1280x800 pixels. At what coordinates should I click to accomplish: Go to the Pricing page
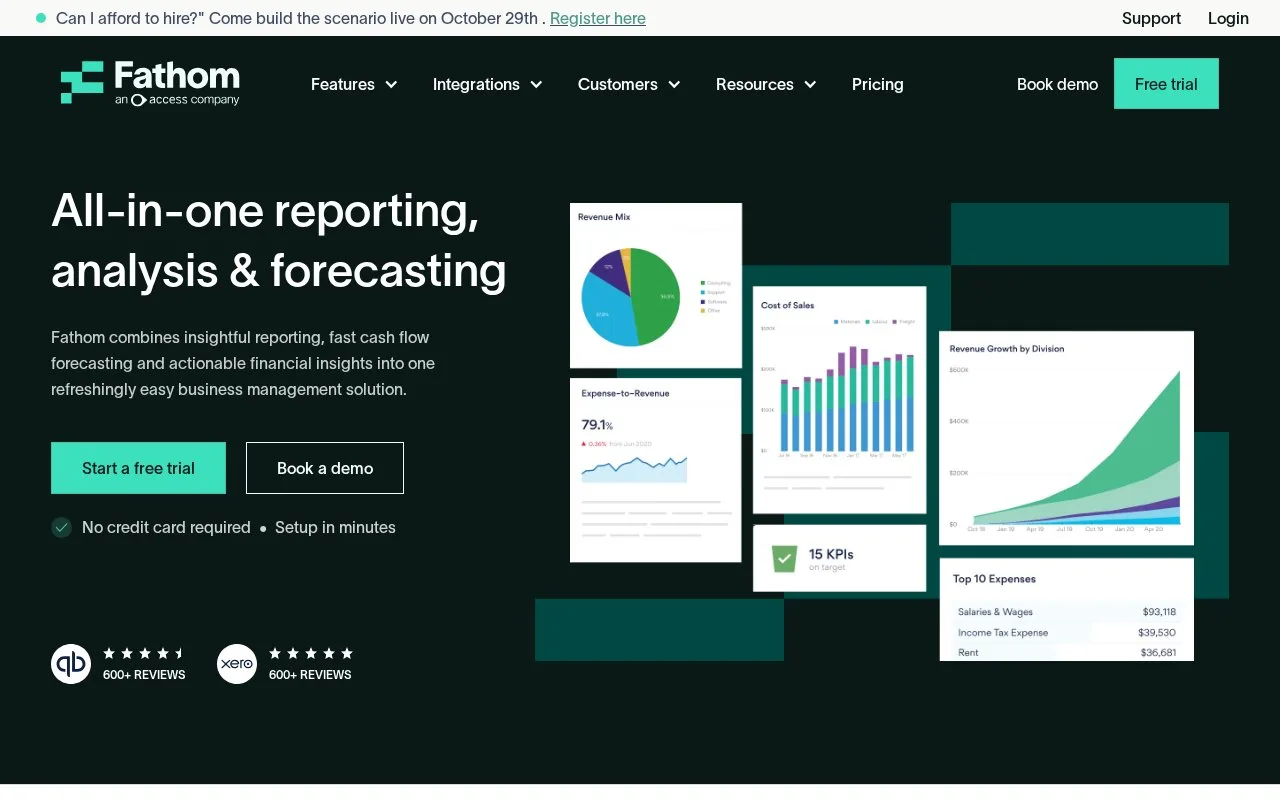coord(878,84)
